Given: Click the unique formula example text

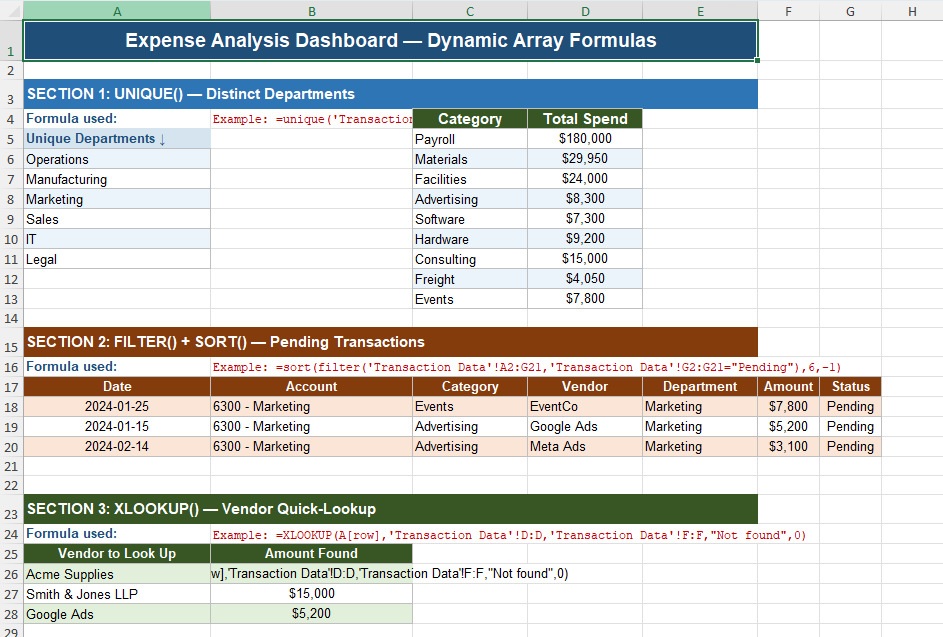Looking at the screenshot, I should tap(312, 119).
